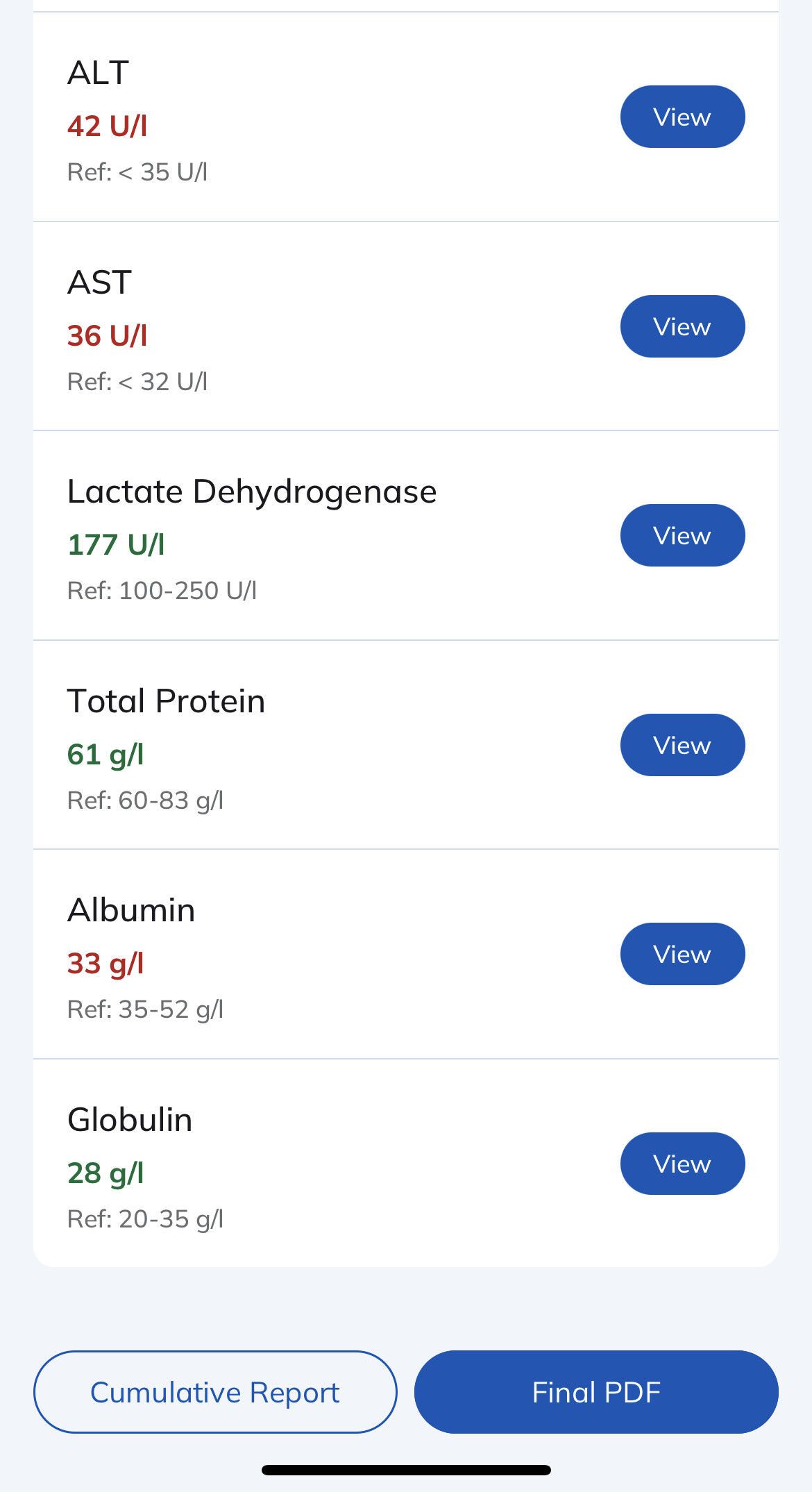Download the Final PDF

pyautogui.click(x=596, y=1392)
